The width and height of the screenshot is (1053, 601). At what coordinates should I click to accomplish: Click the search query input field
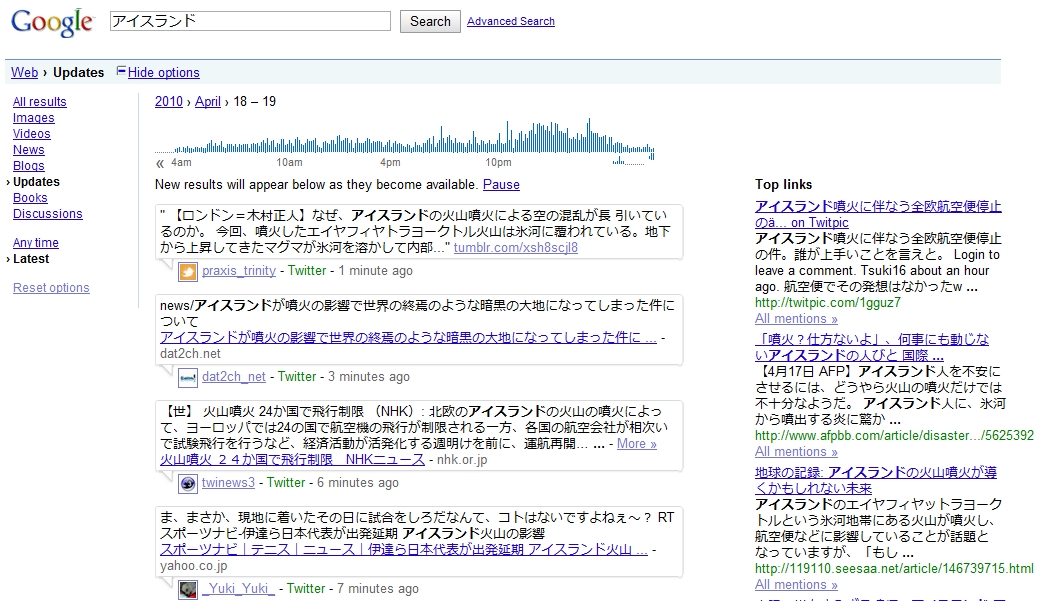point(250,21)
